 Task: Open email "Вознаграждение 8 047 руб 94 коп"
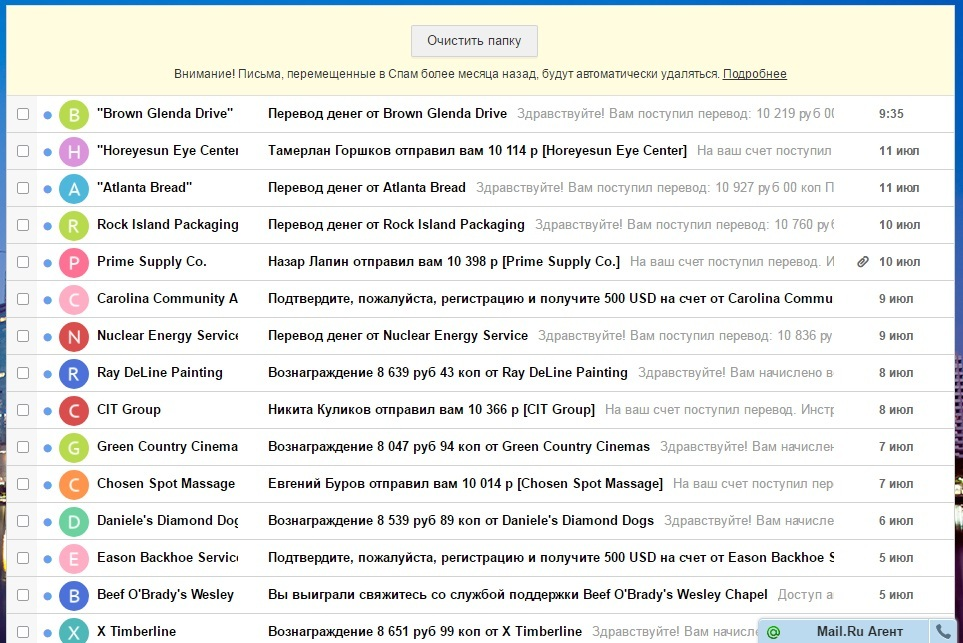pos(459,446)
